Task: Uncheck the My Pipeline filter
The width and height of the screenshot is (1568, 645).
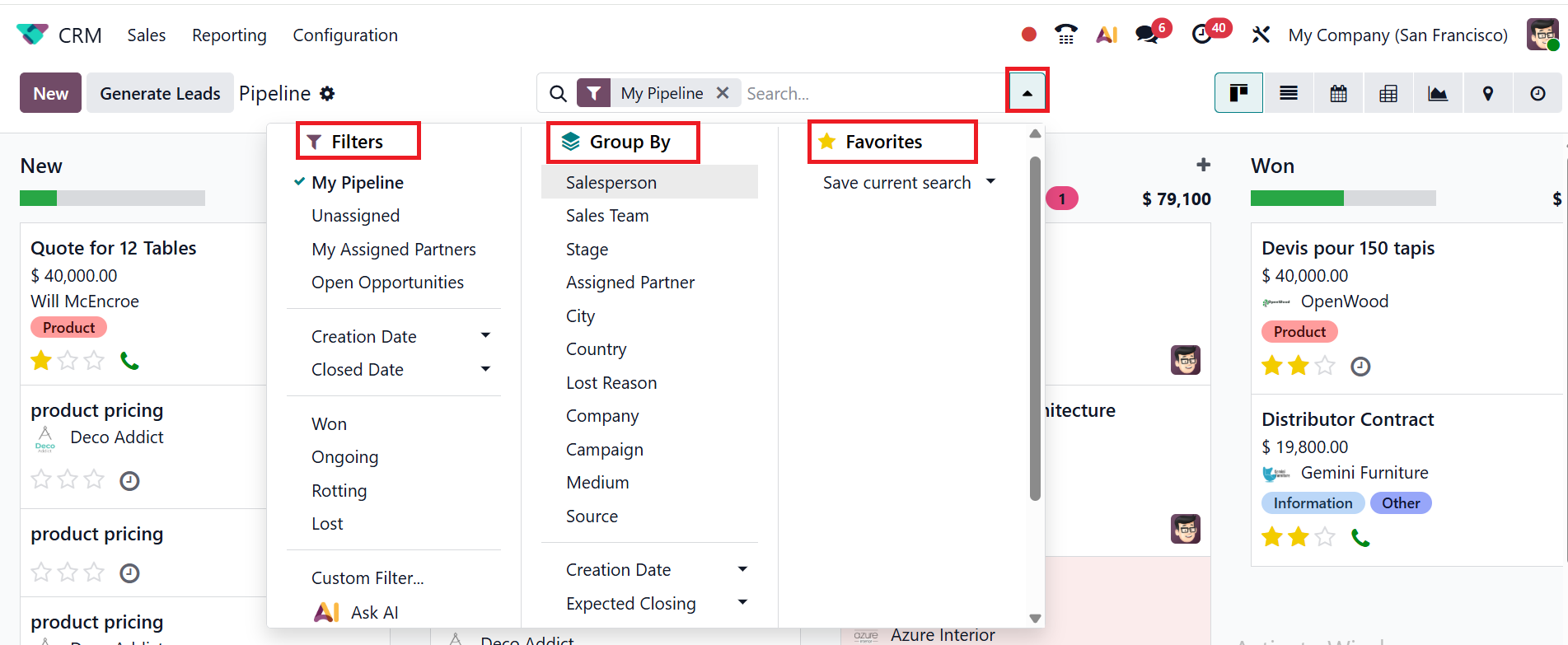Action: click(x=357, y=183)
